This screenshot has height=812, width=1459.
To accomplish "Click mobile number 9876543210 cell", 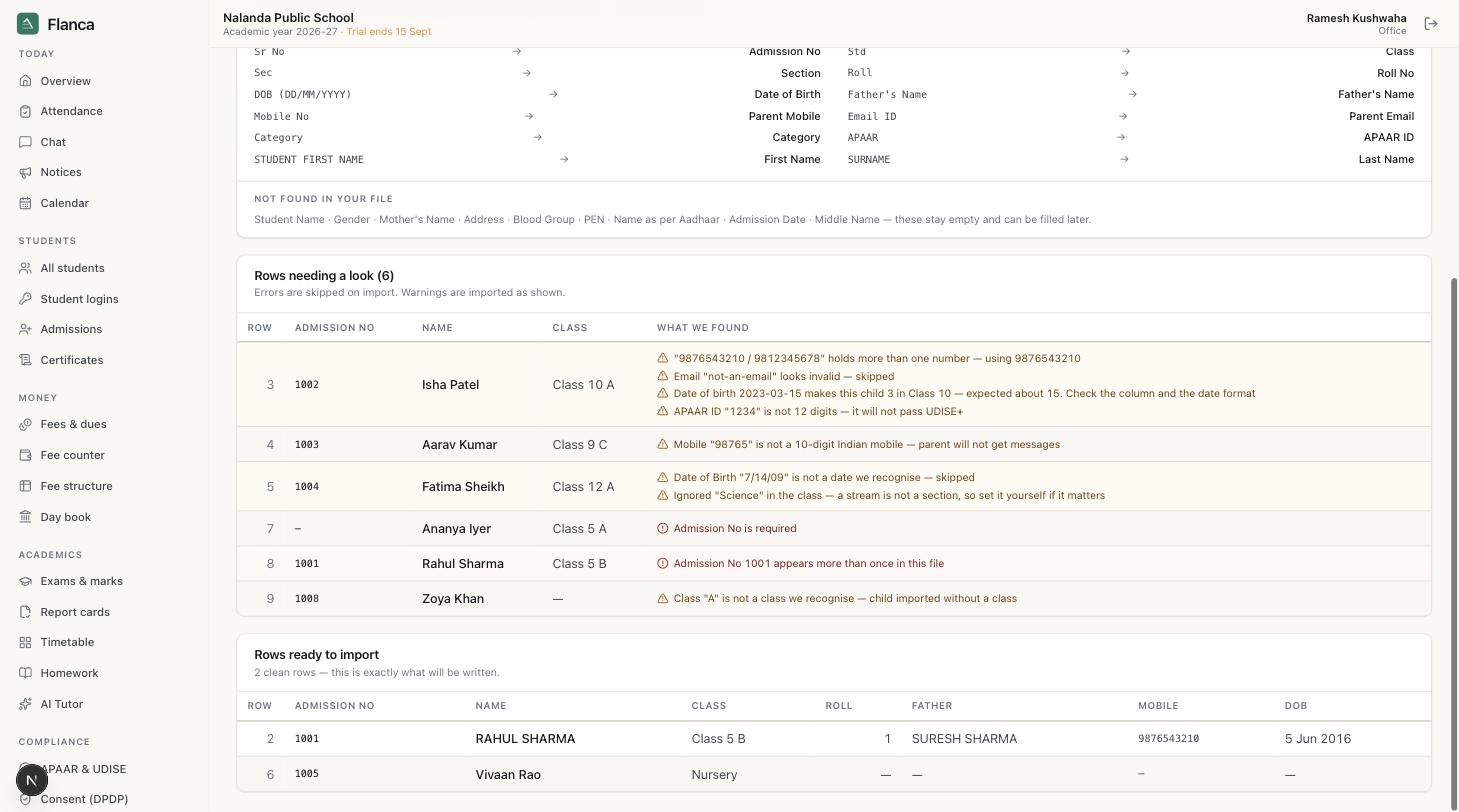I will pyautogui.click(x=1168, y=739).
